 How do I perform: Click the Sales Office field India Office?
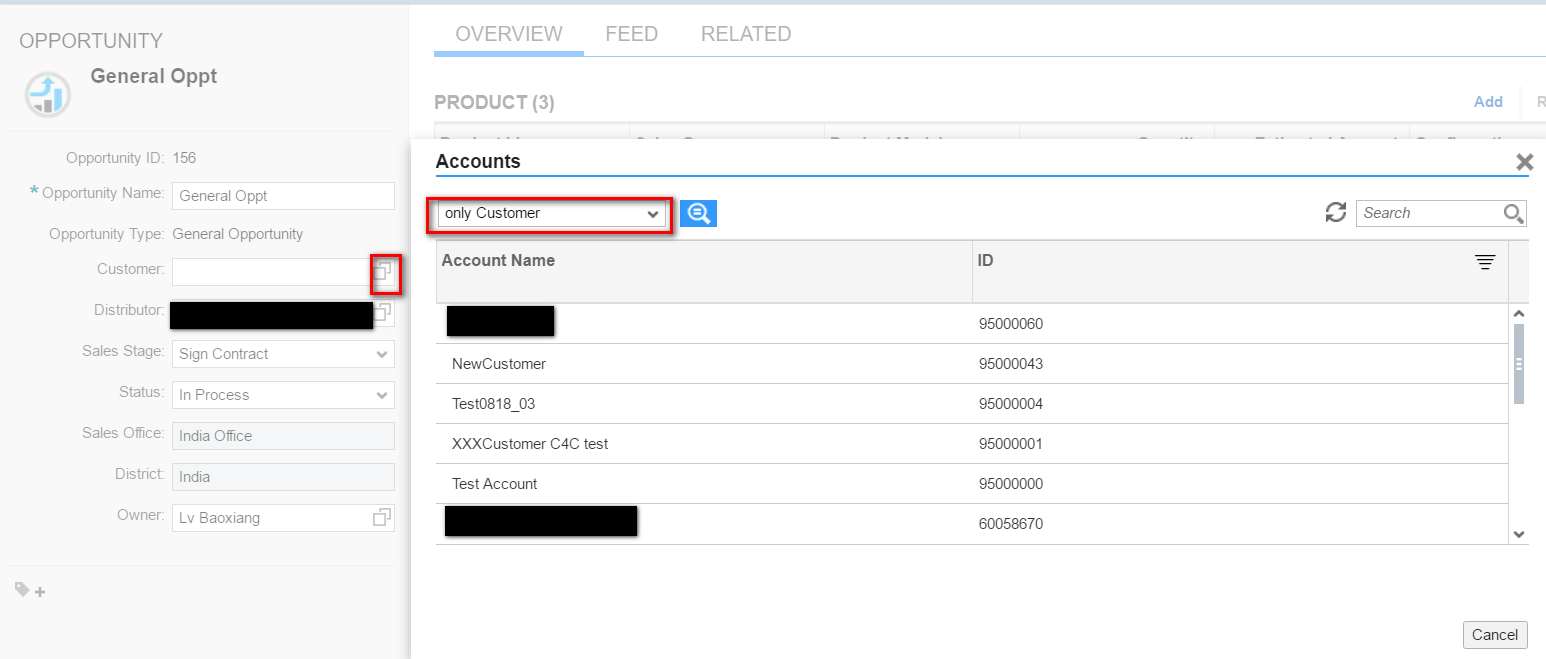click(283, 436)
